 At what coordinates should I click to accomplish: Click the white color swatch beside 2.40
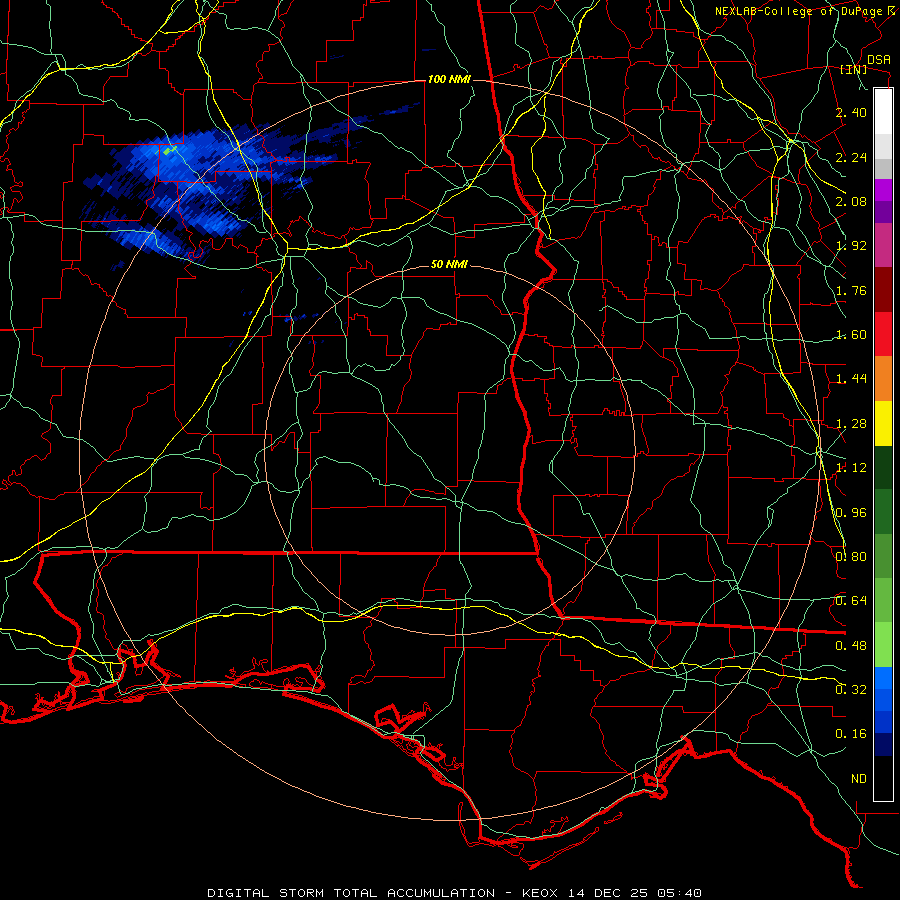click(x=883, y=111)
